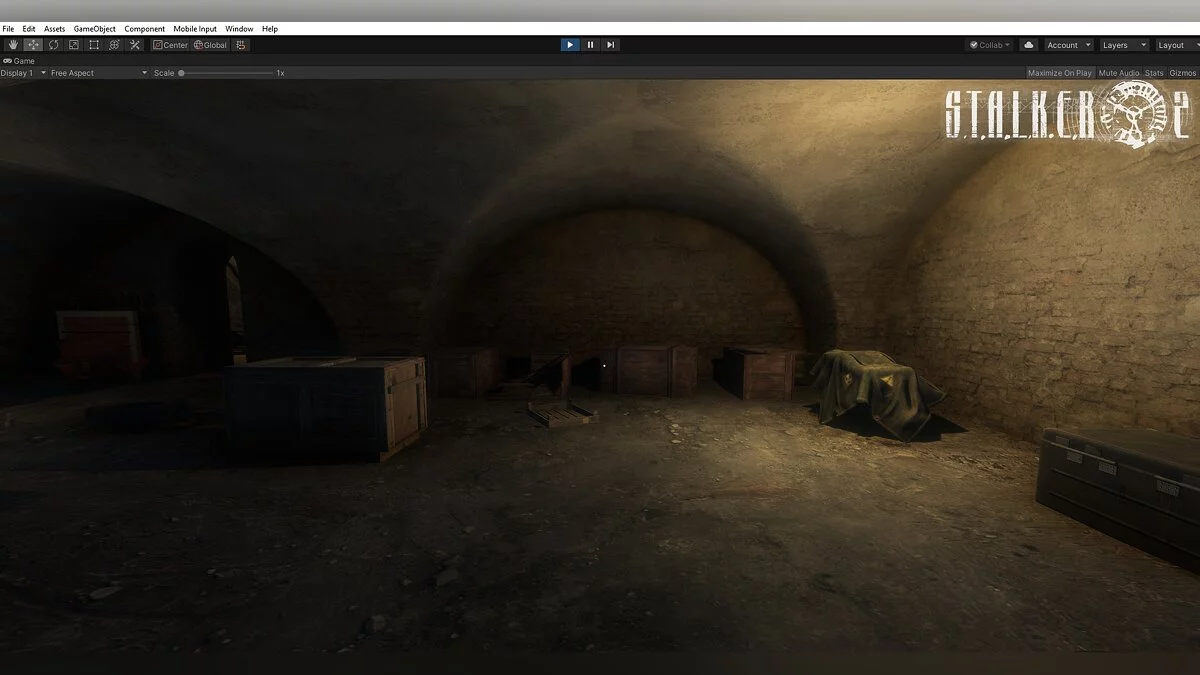Select the Move tool
The width and height of the screenshot is (1200, 675).
pyautogui.click(x=33, y=45)
